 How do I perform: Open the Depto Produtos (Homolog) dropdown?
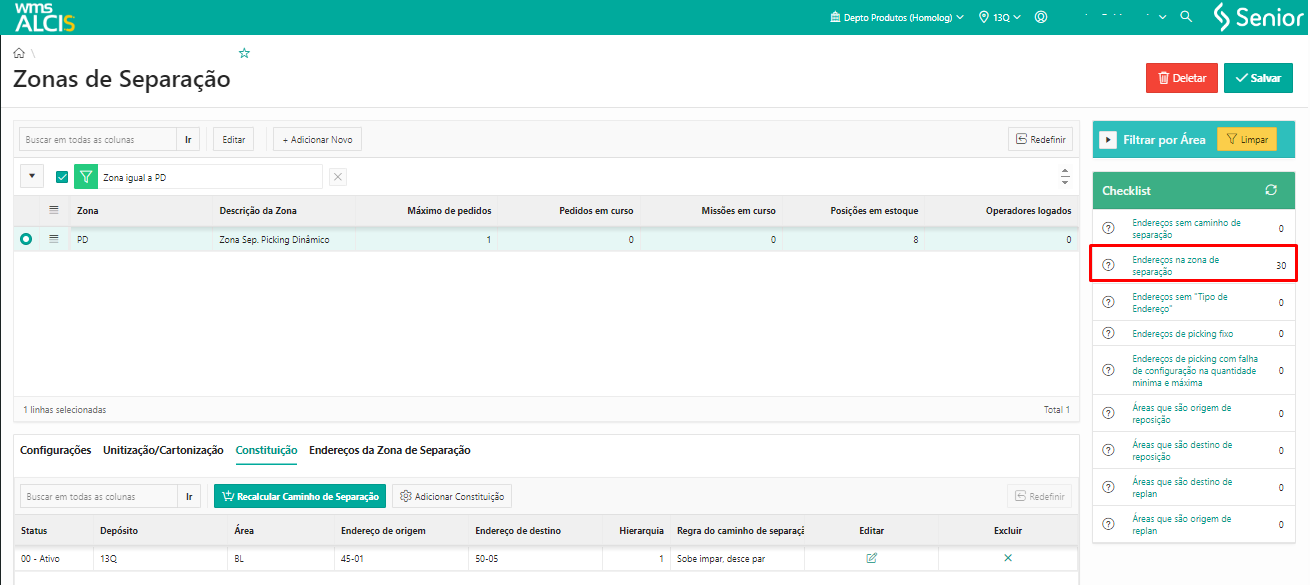click(898, 17)
